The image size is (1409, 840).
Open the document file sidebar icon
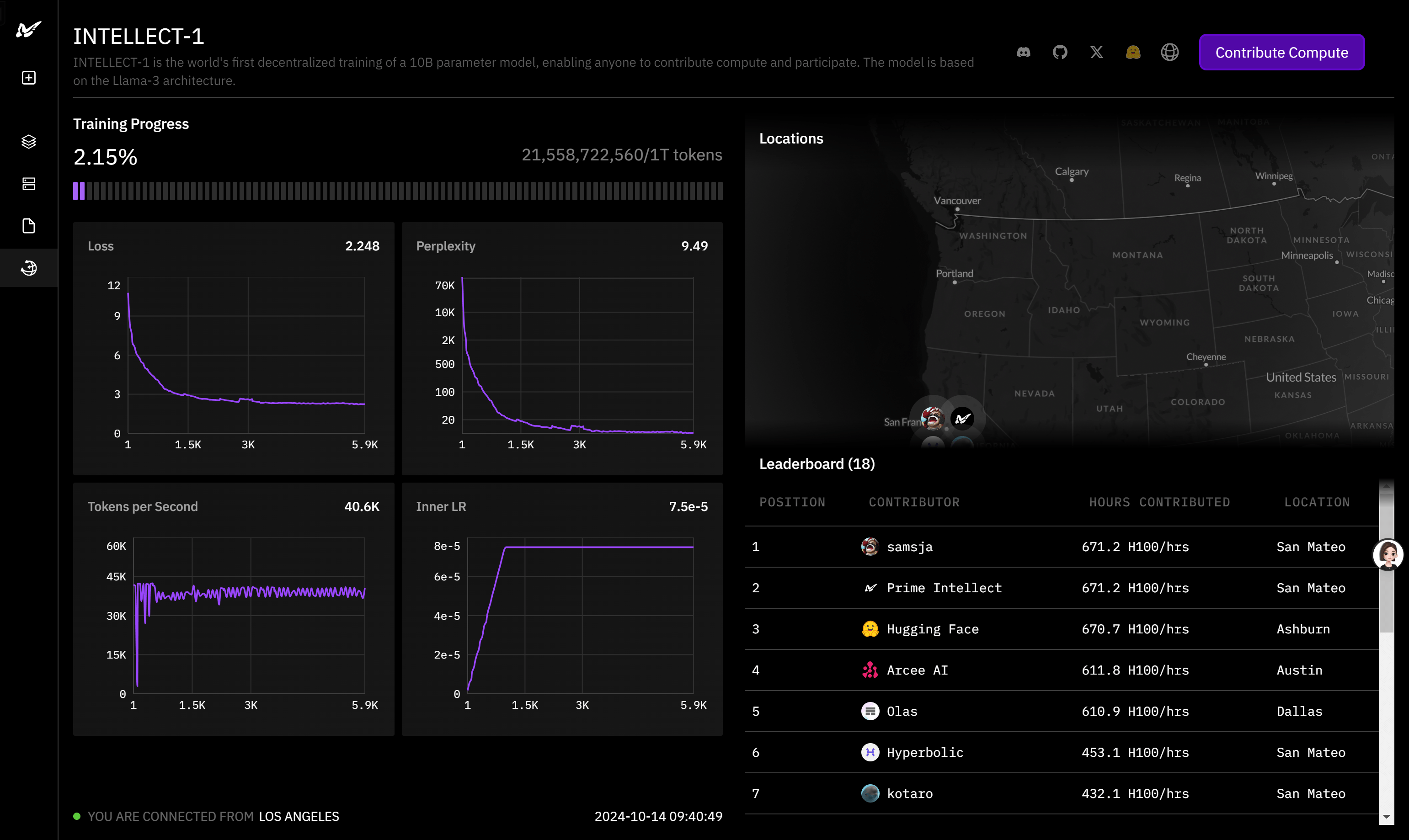point(28,226)
